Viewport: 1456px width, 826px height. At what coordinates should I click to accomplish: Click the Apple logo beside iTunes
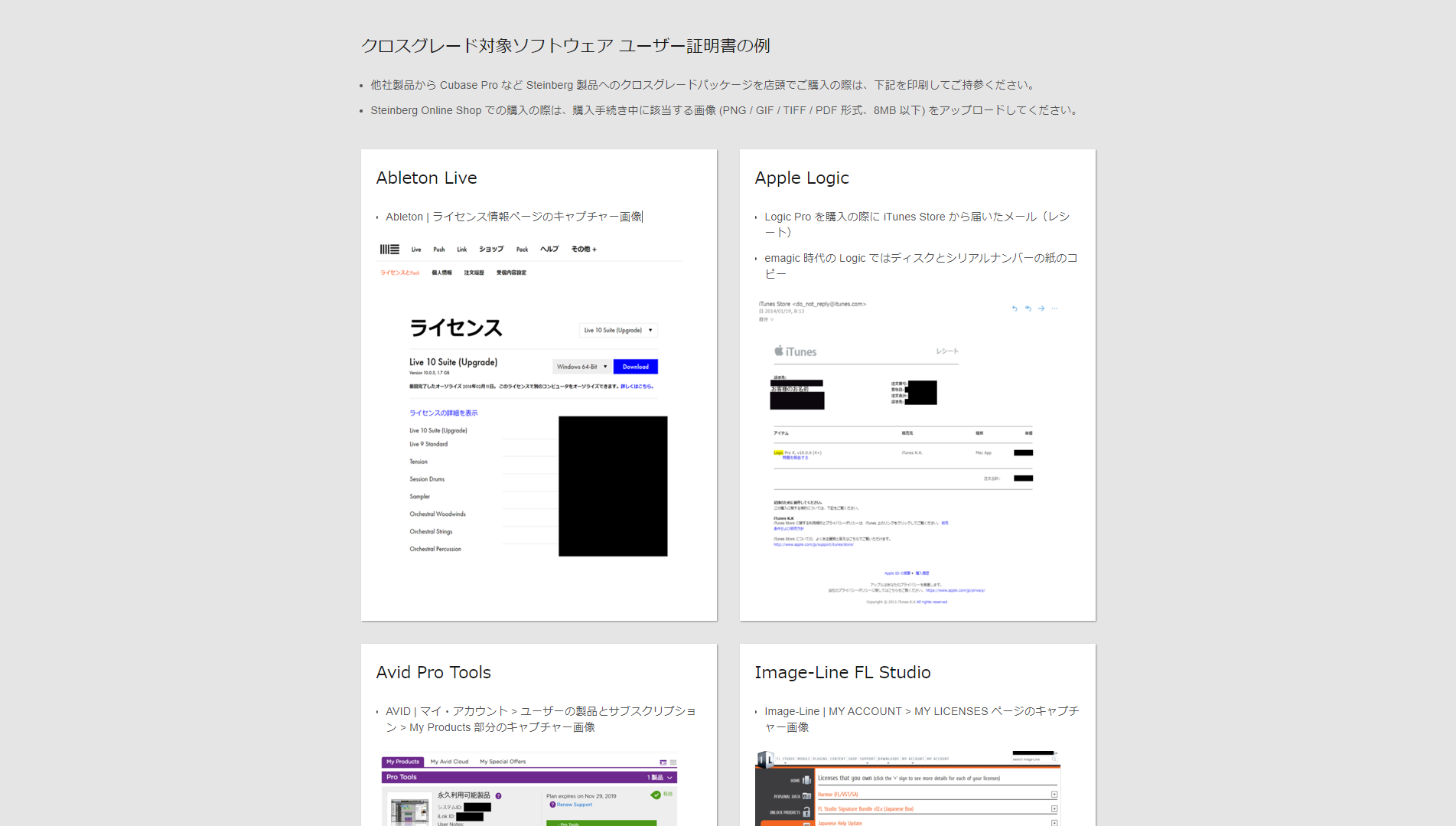(x=779, y=351)
